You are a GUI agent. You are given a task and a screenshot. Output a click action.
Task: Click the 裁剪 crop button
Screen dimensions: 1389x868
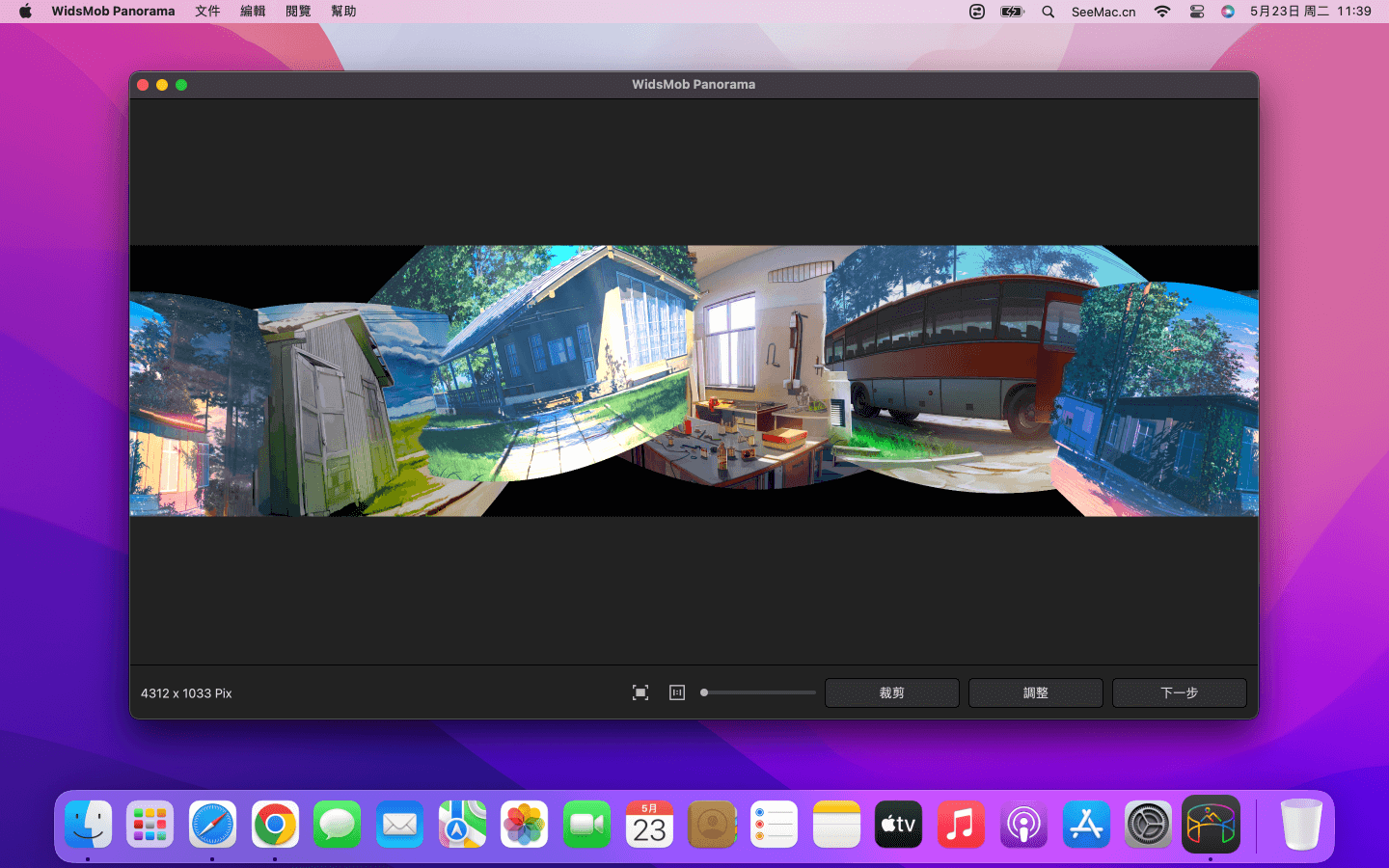coord(891,692)
